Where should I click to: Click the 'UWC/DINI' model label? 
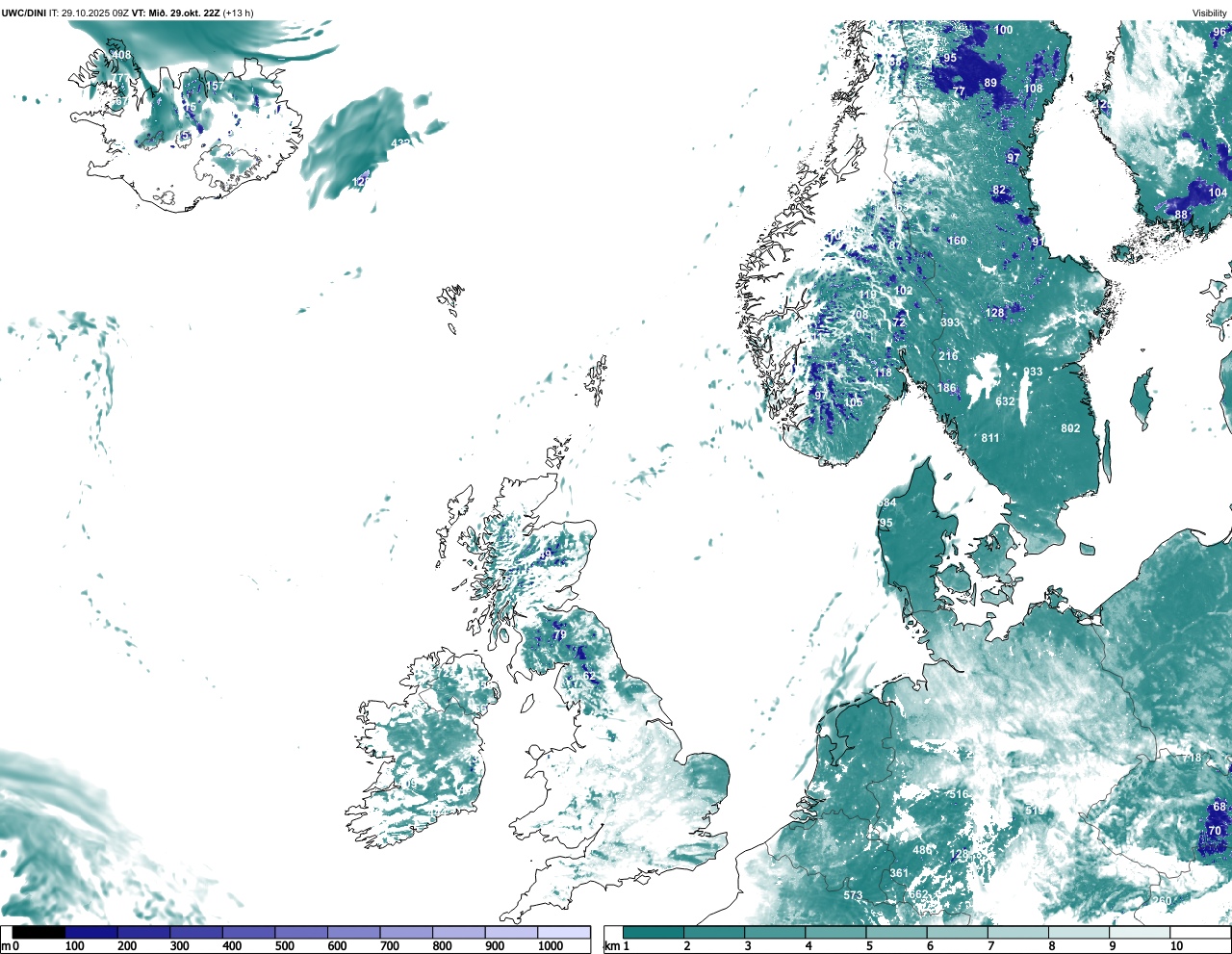tap(24, 13)
